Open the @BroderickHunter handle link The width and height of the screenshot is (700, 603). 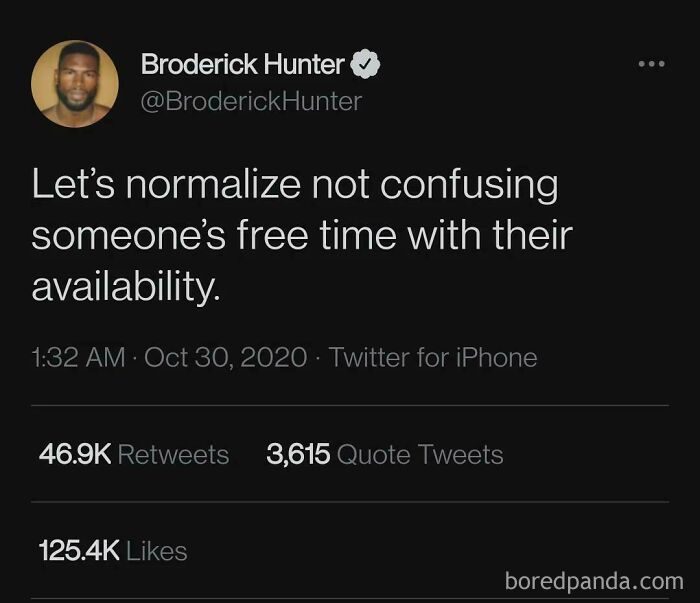pyautogui.click(x=251, y=101)
